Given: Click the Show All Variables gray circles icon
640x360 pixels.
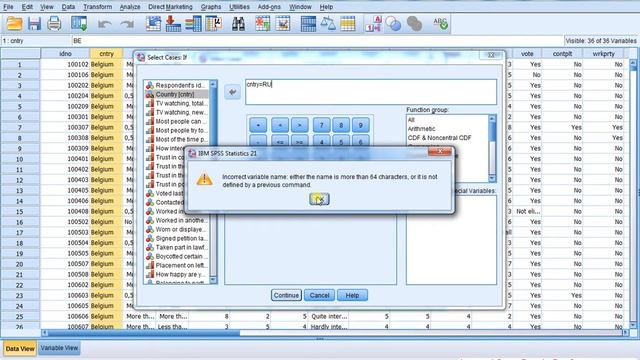Looking at the screenshot, I should coord(414,24).
